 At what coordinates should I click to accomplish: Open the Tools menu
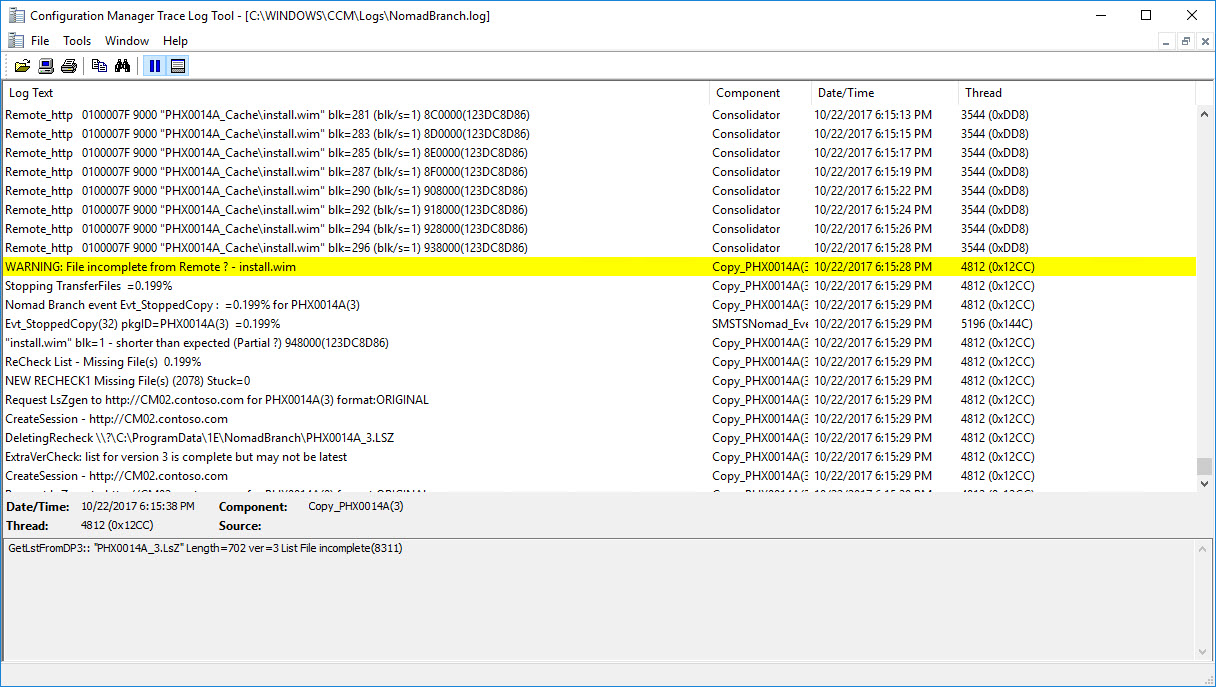pos(77,41)
